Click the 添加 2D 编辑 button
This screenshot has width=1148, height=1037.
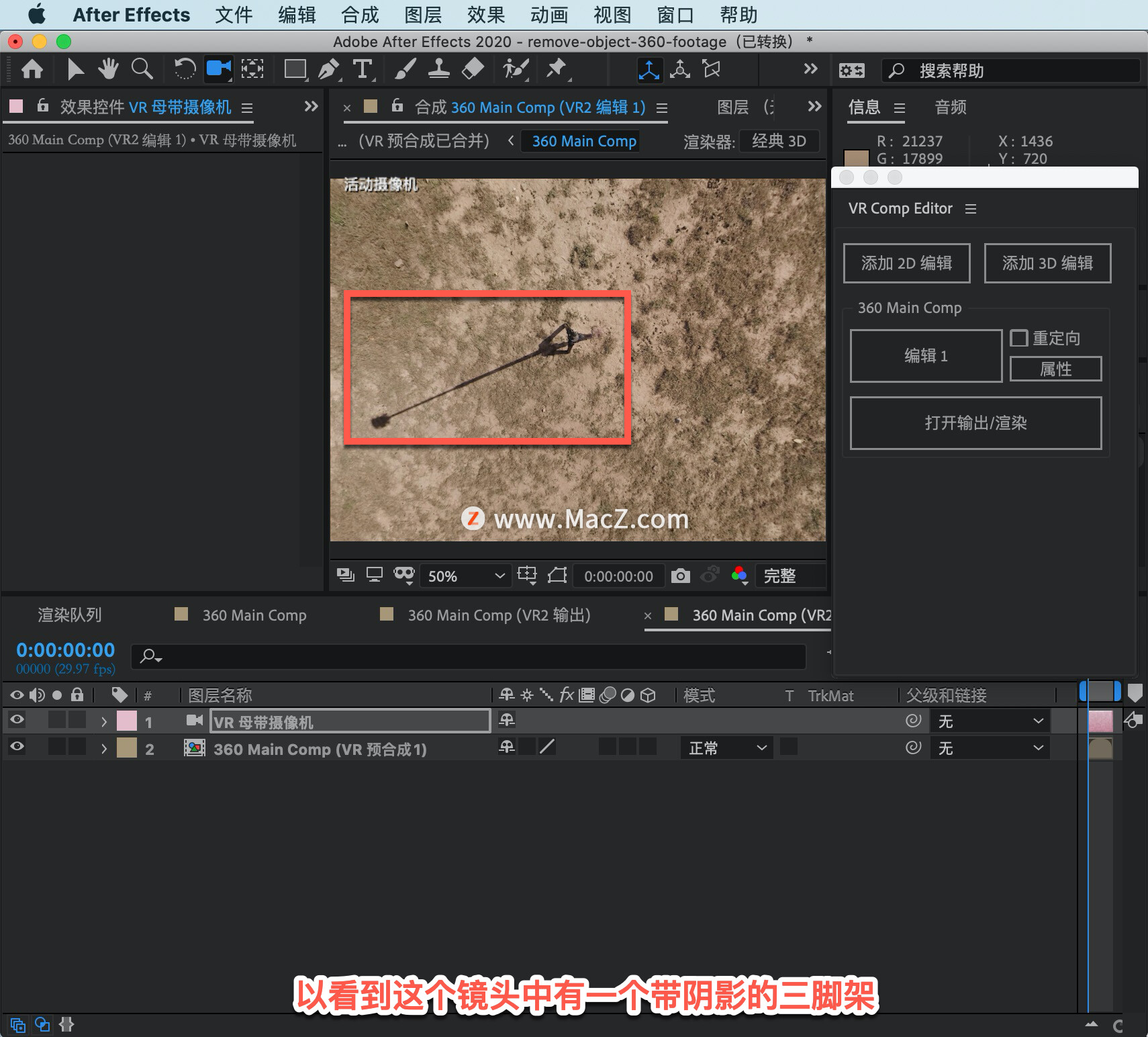pos(906,263)
